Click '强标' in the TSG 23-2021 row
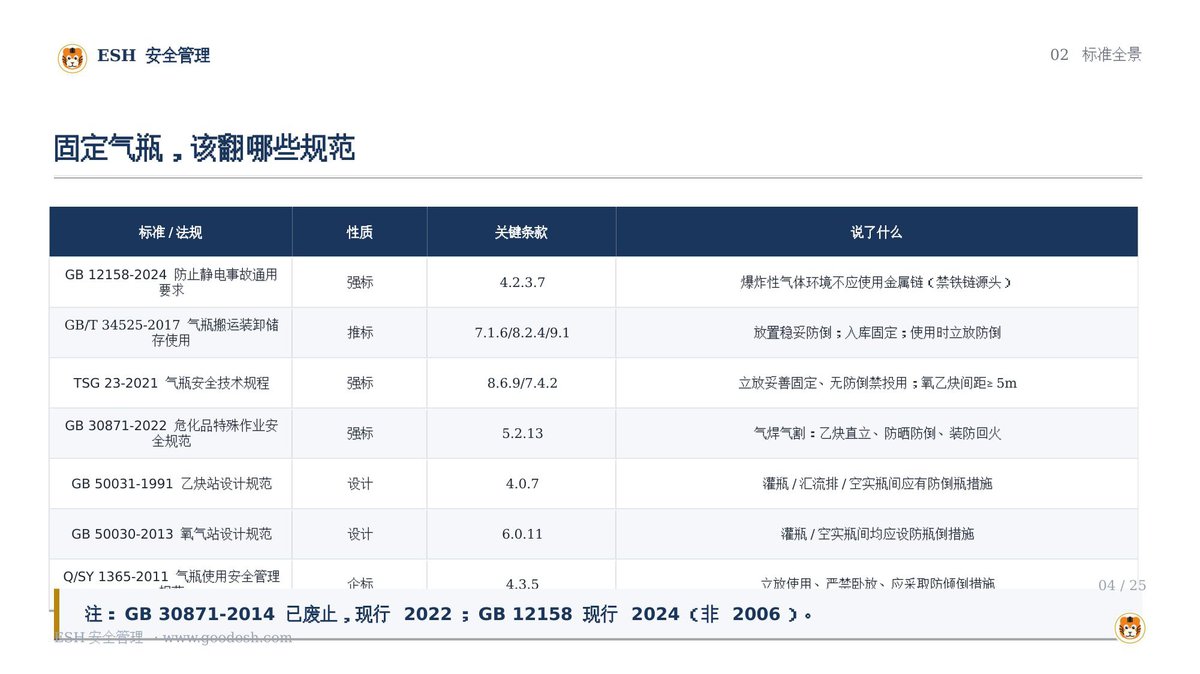This screenshot has width=1200, height=674. [x=360, y=383]
